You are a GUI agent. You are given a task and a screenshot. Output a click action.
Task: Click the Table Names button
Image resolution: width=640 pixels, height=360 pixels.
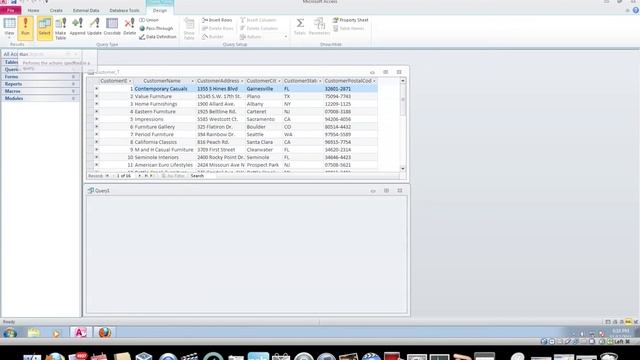(349, 28)
